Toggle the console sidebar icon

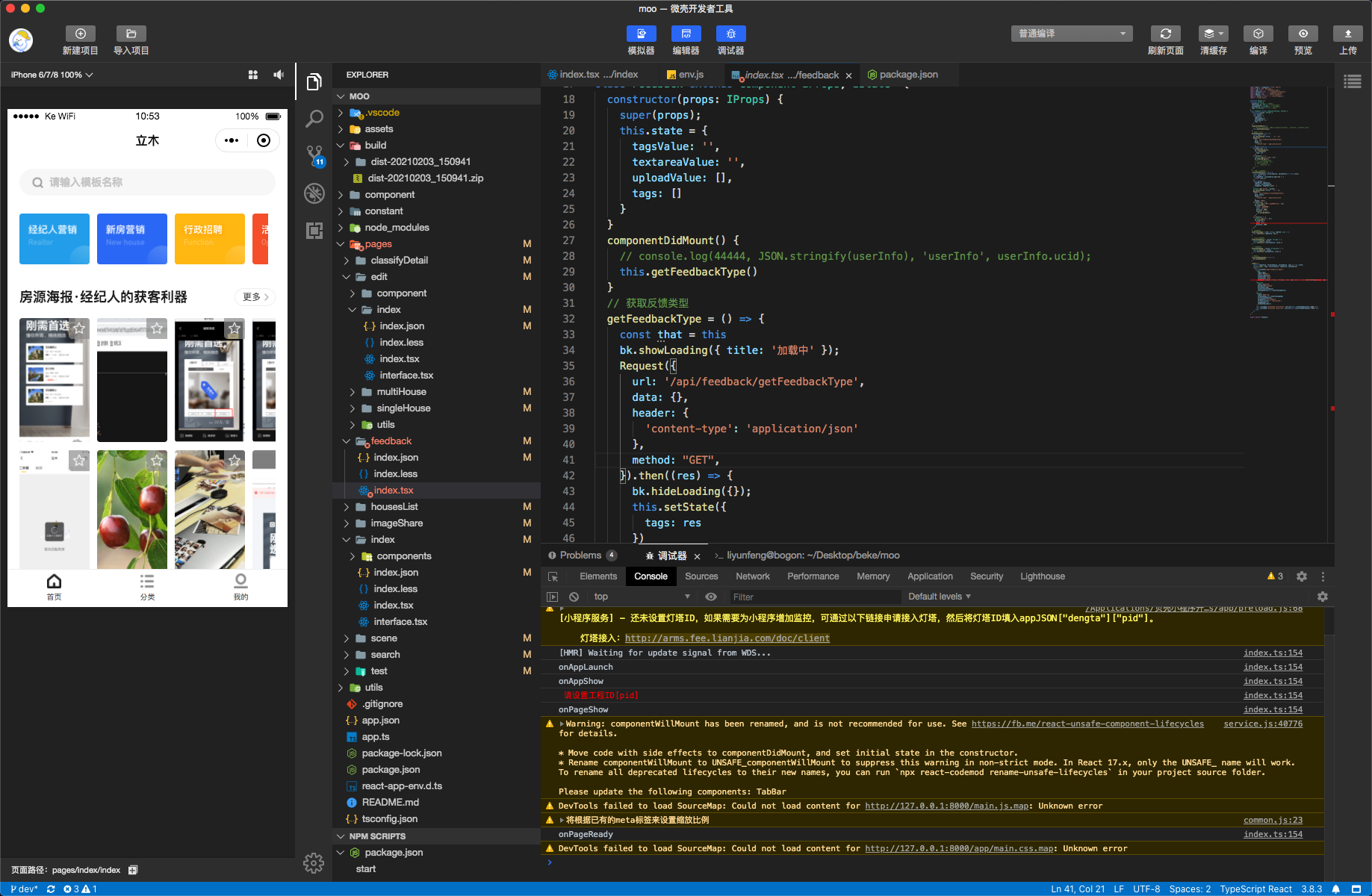[553, 597]
